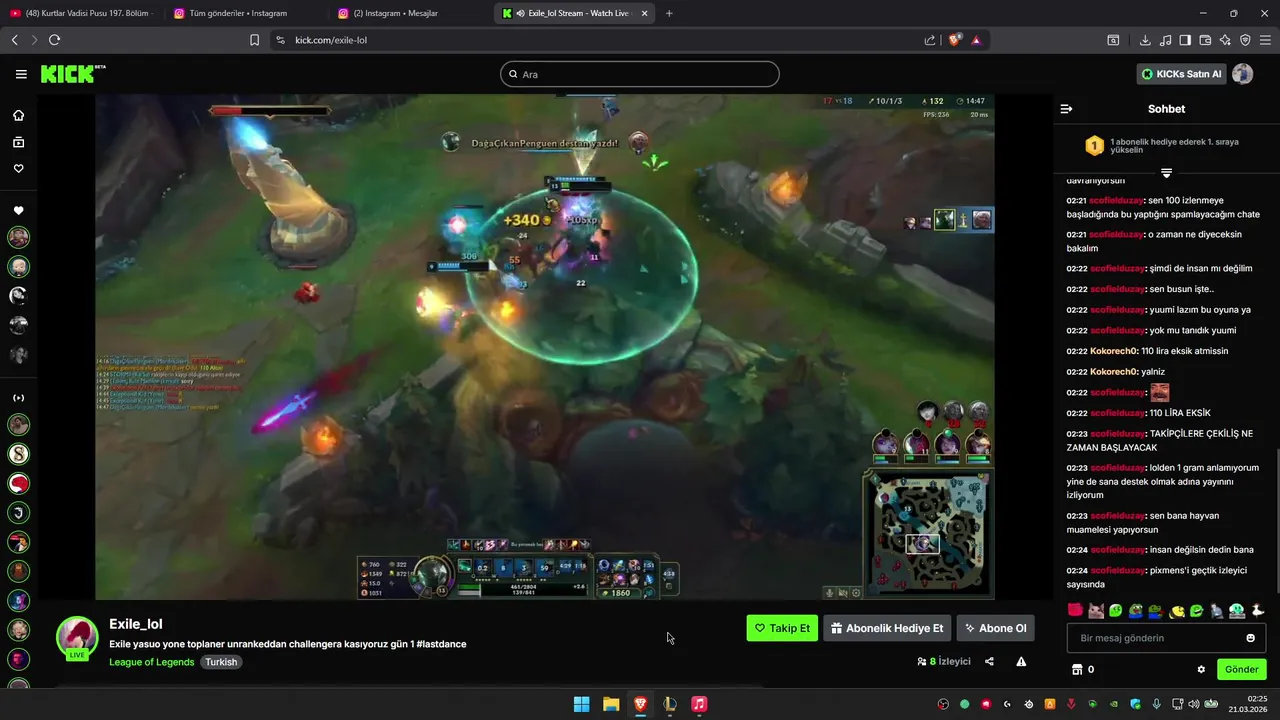Open the chat shop icon
Viewport: 1280px width, 720px height.
[1077, 669]
